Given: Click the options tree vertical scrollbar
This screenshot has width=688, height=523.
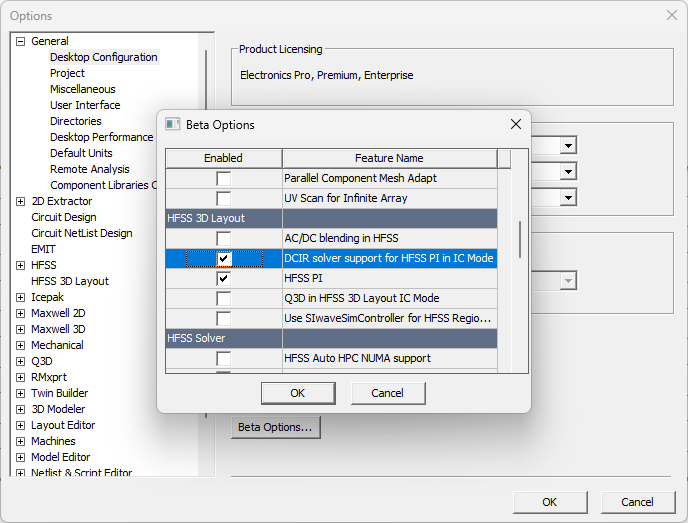Looking at the screenshot, I should pyautogui.click(x=206, y=233).
